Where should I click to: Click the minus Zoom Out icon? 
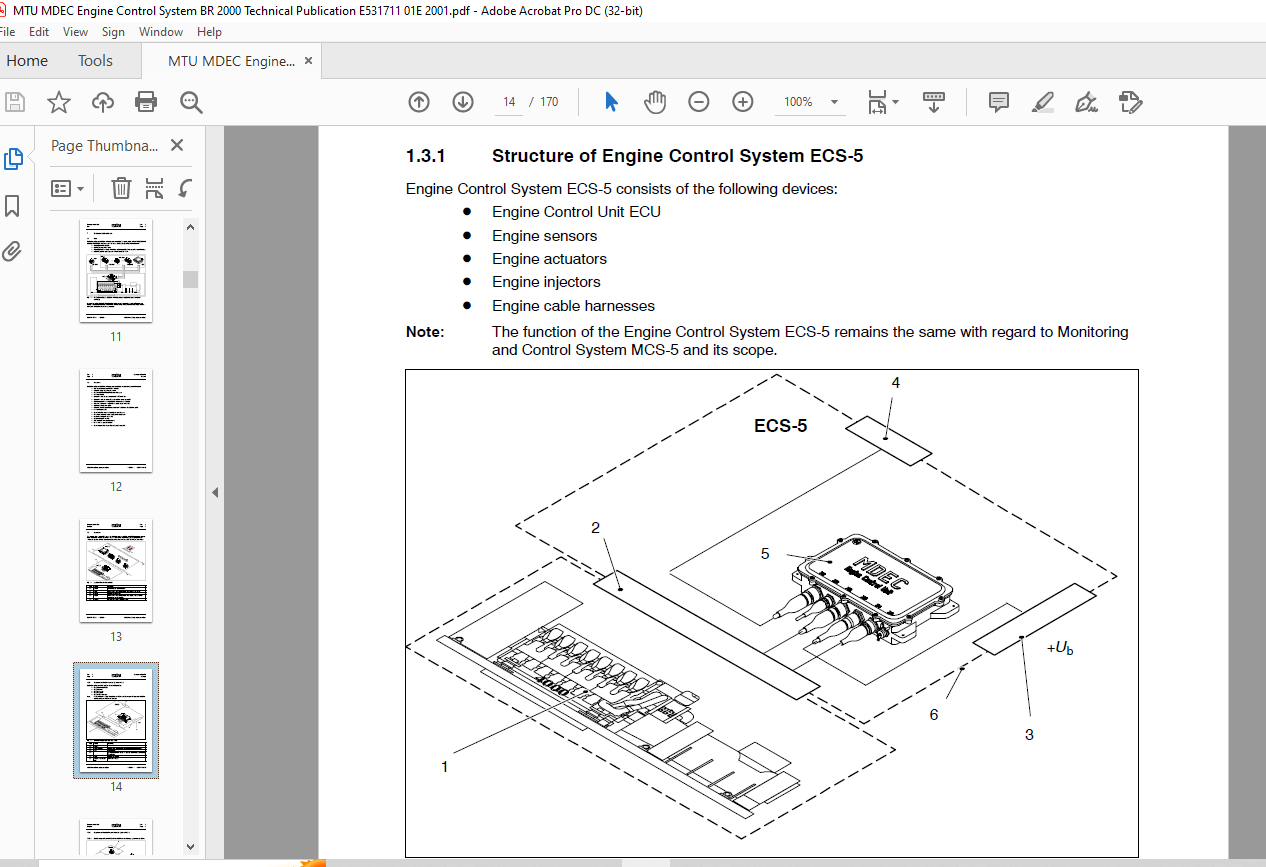click(699, 102)
